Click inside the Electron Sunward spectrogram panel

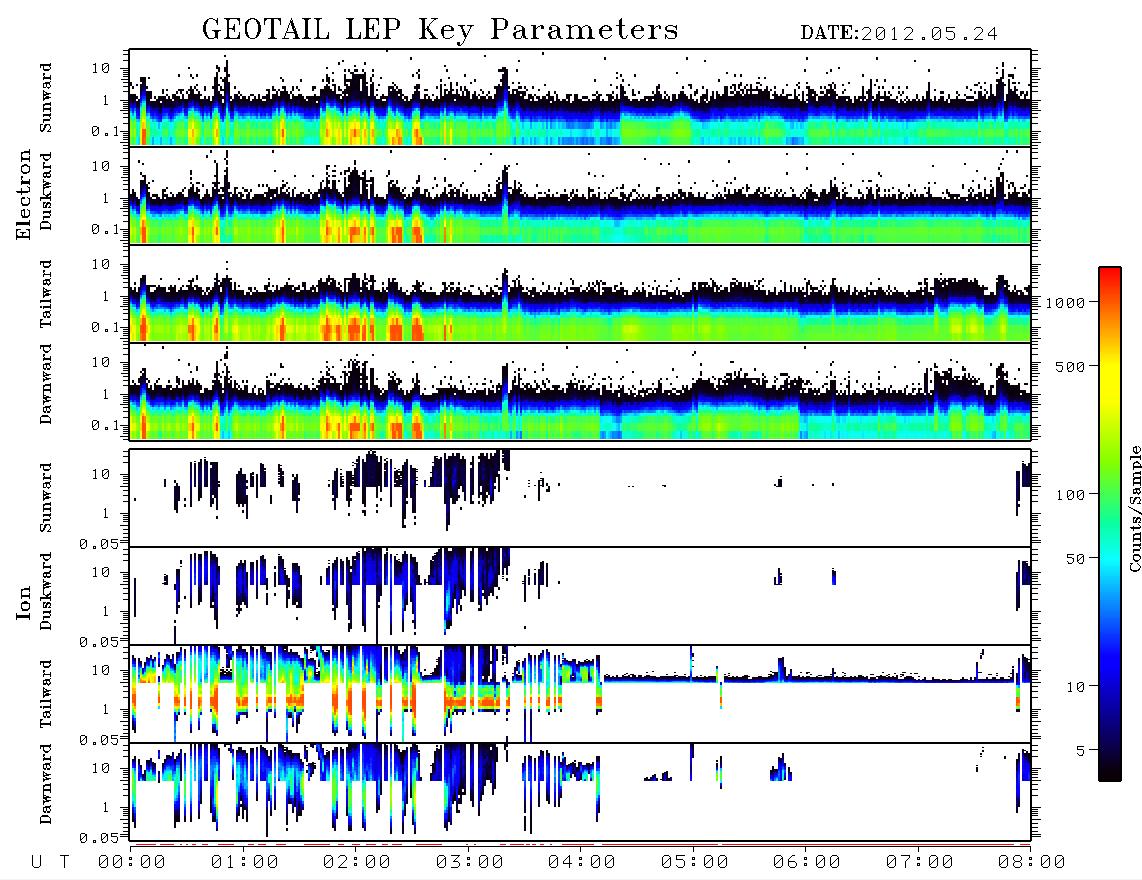click(x=580, y=98)
